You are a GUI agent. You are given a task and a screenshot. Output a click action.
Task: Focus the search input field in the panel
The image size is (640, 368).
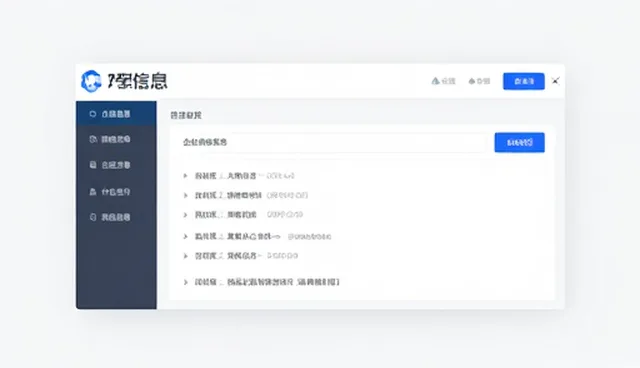point(333,142)
